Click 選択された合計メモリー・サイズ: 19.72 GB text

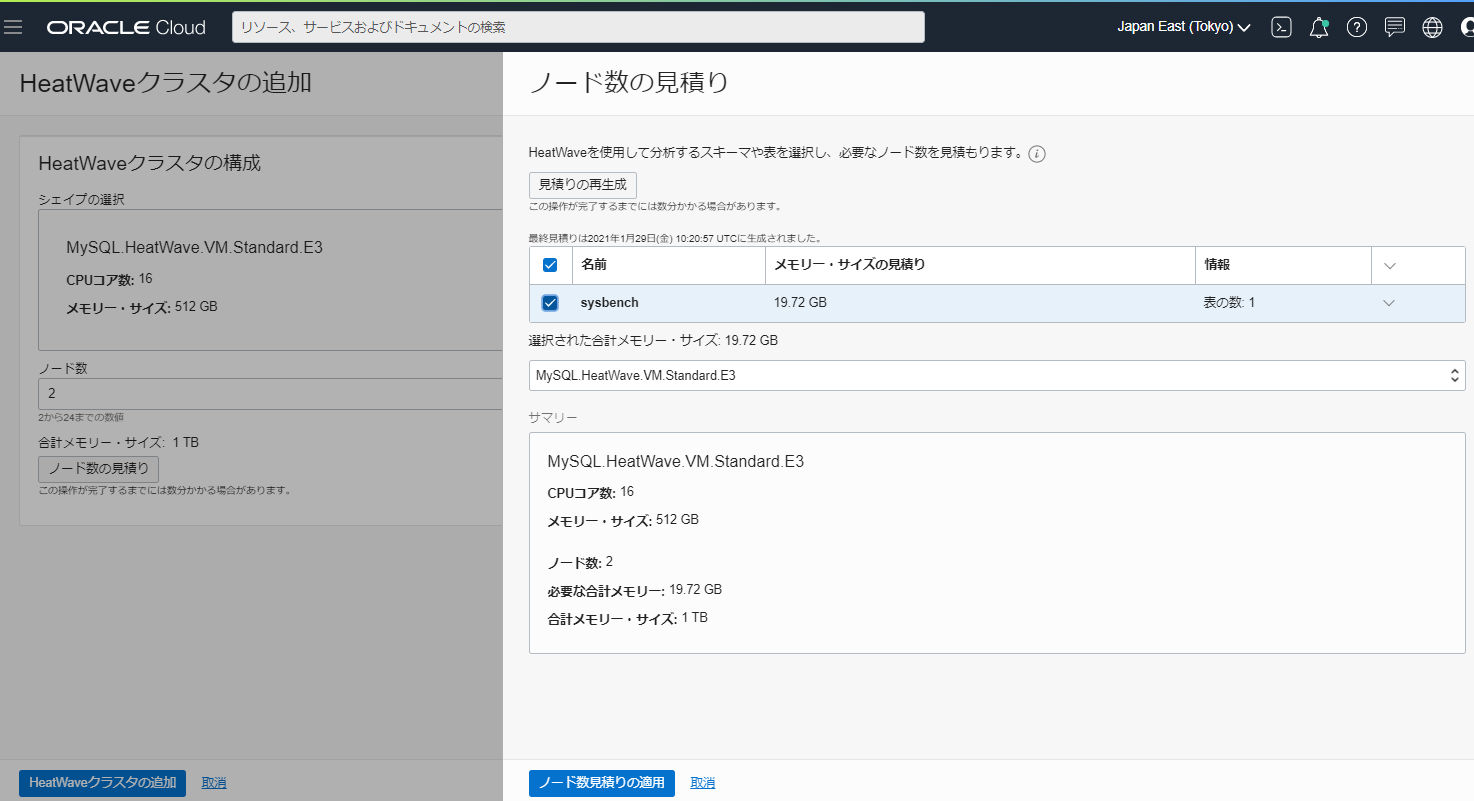click(x=653, y=340)
